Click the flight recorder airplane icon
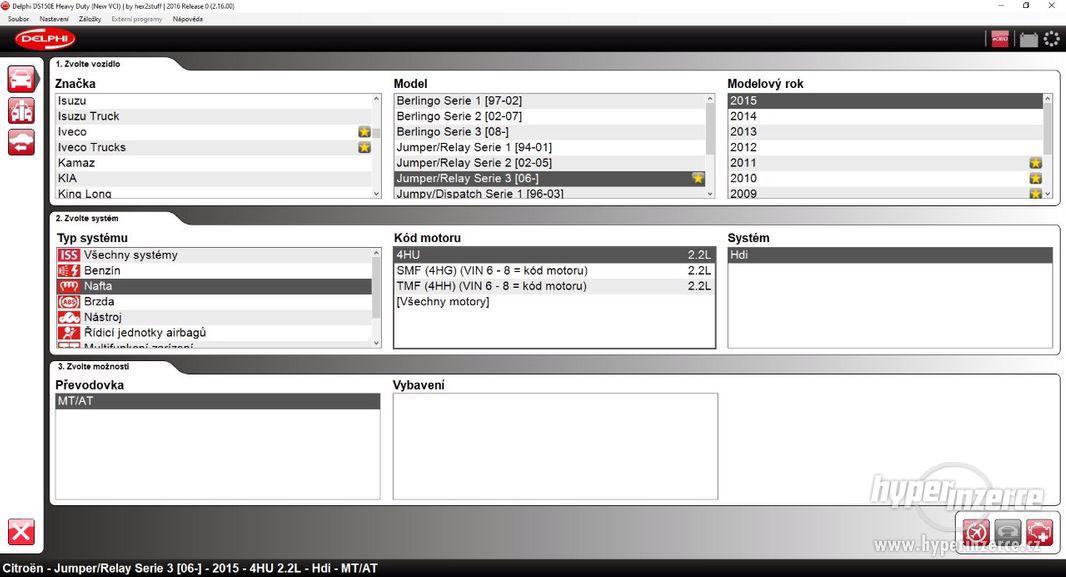 (976, 531)
